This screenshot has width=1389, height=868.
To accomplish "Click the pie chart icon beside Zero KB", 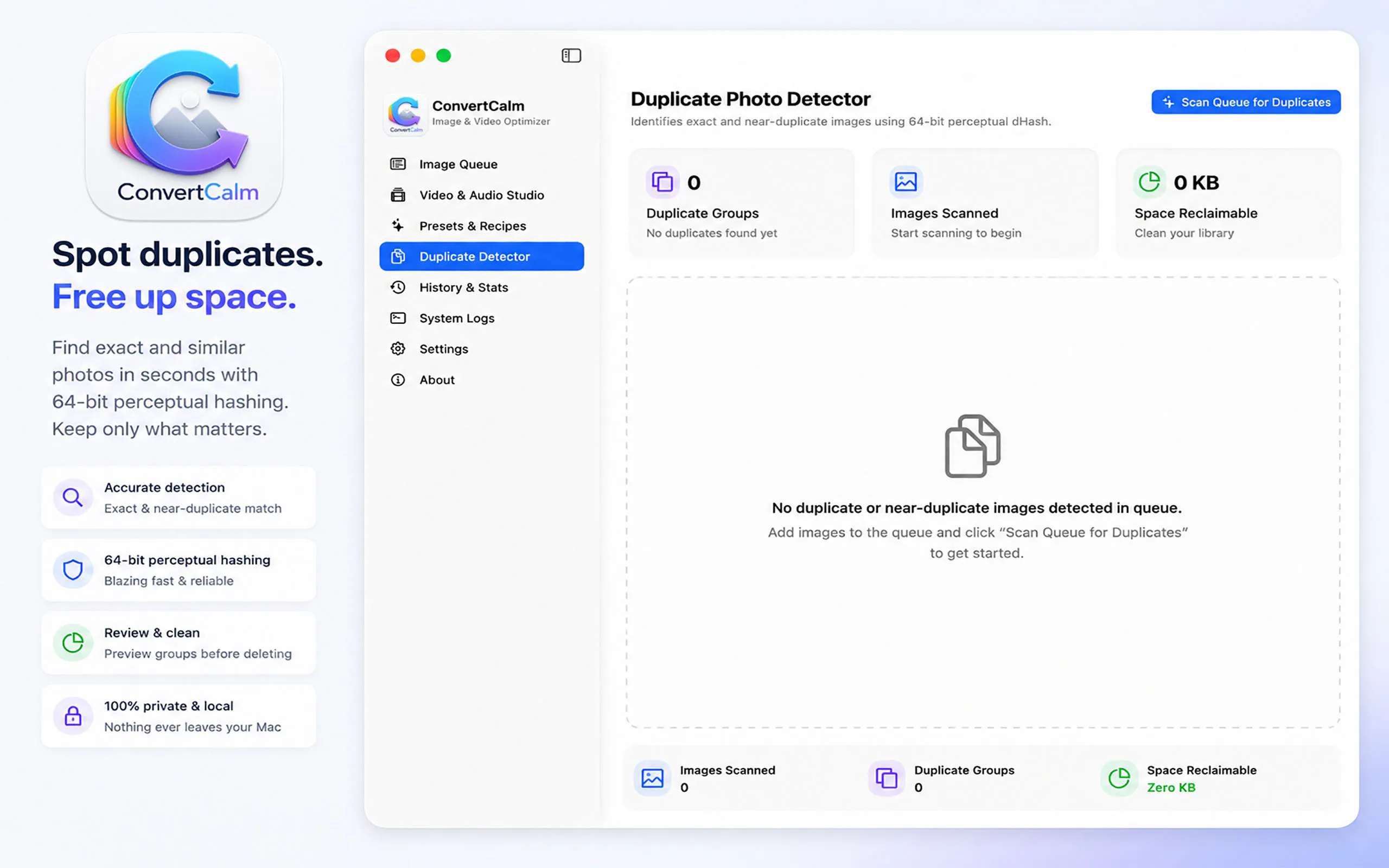I will coord(1119,778).
